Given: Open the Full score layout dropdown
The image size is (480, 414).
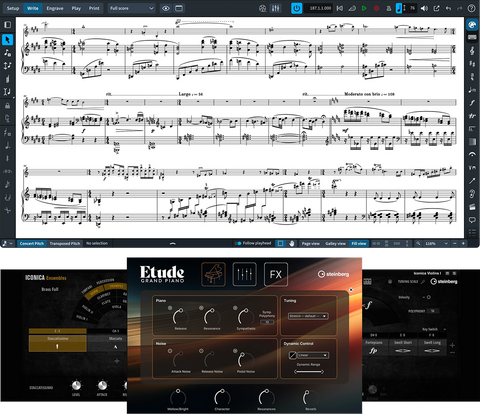Looking at the screenshot, I should [132, 8].
